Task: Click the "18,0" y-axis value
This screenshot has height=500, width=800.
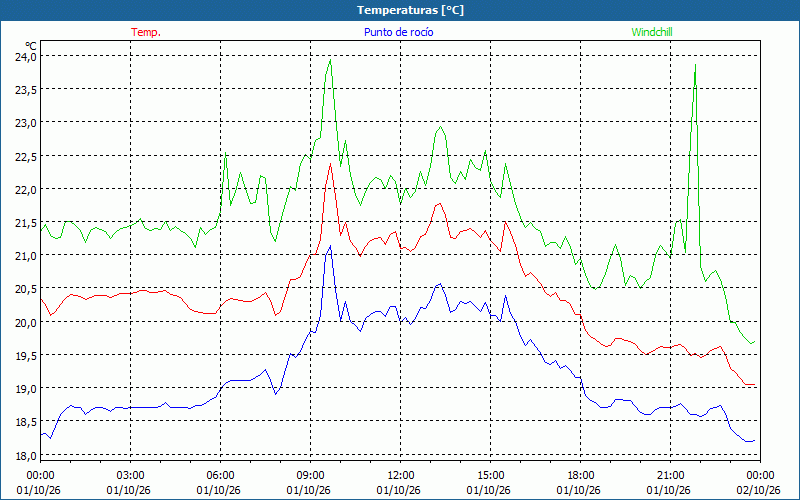Action: (x=26, y=455)
